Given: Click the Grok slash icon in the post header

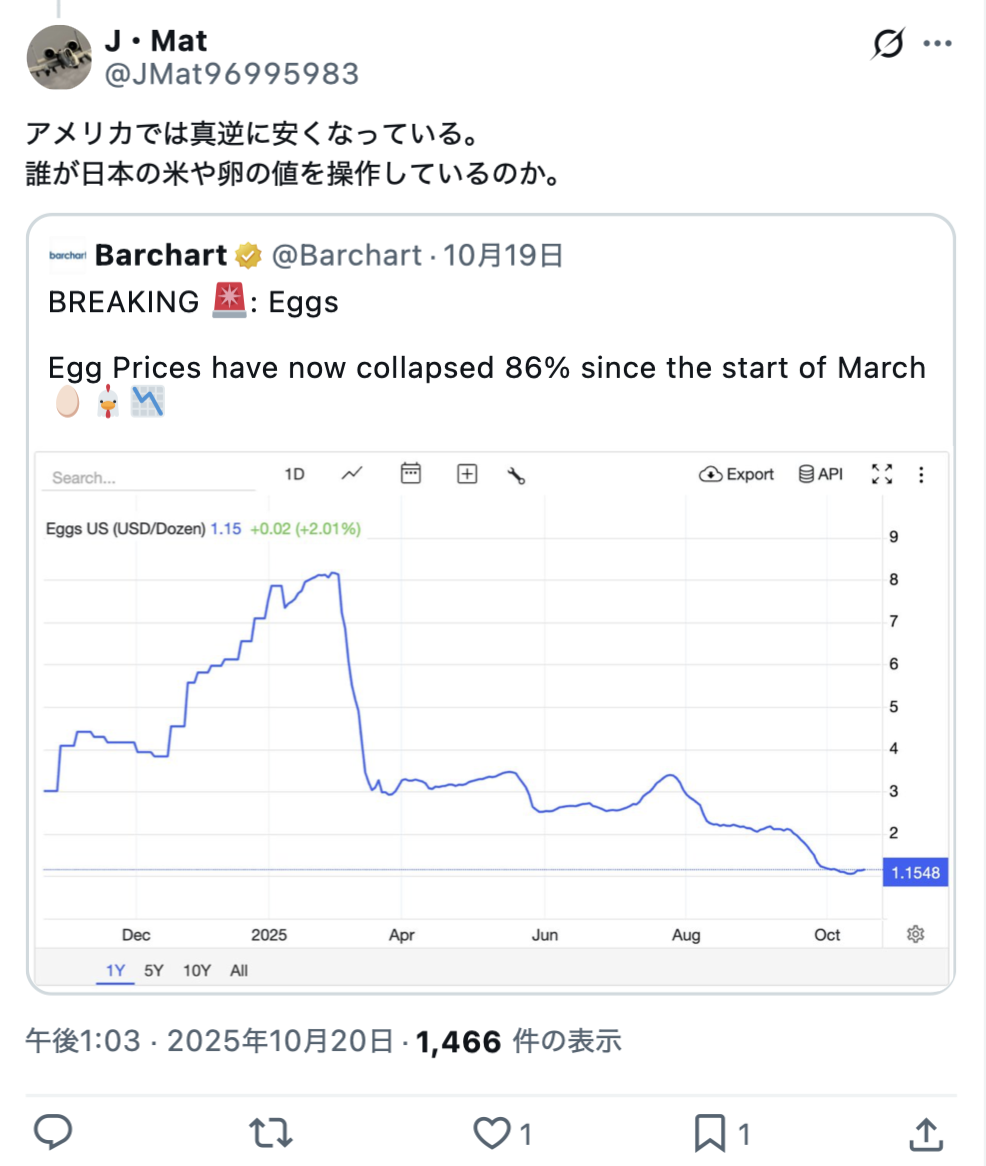Looking at the screenshot, I should pyautogui.click(x=888, y=44).
